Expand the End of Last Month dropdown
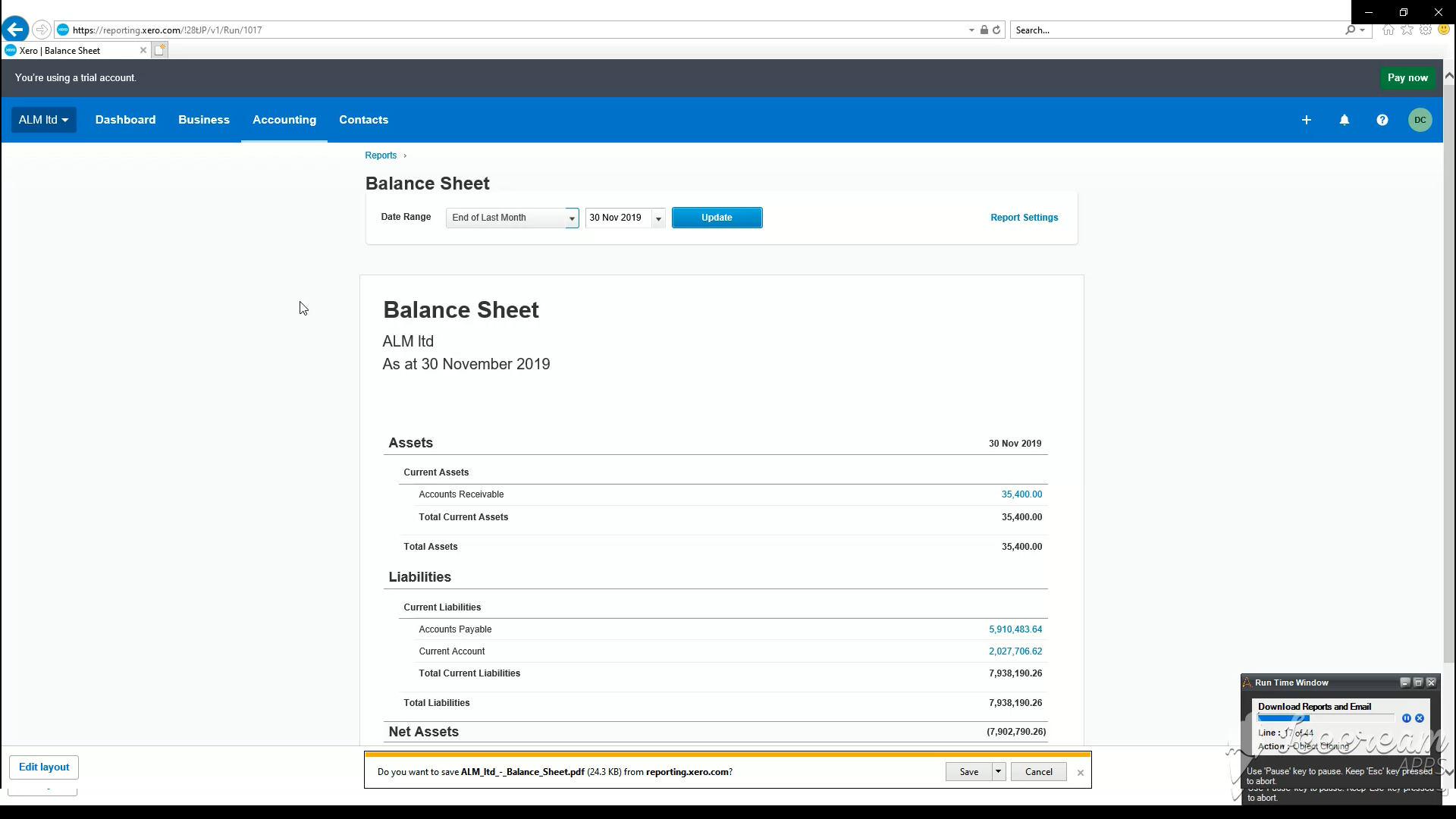Screen dimensions: 1456x819 coord(571,218)
